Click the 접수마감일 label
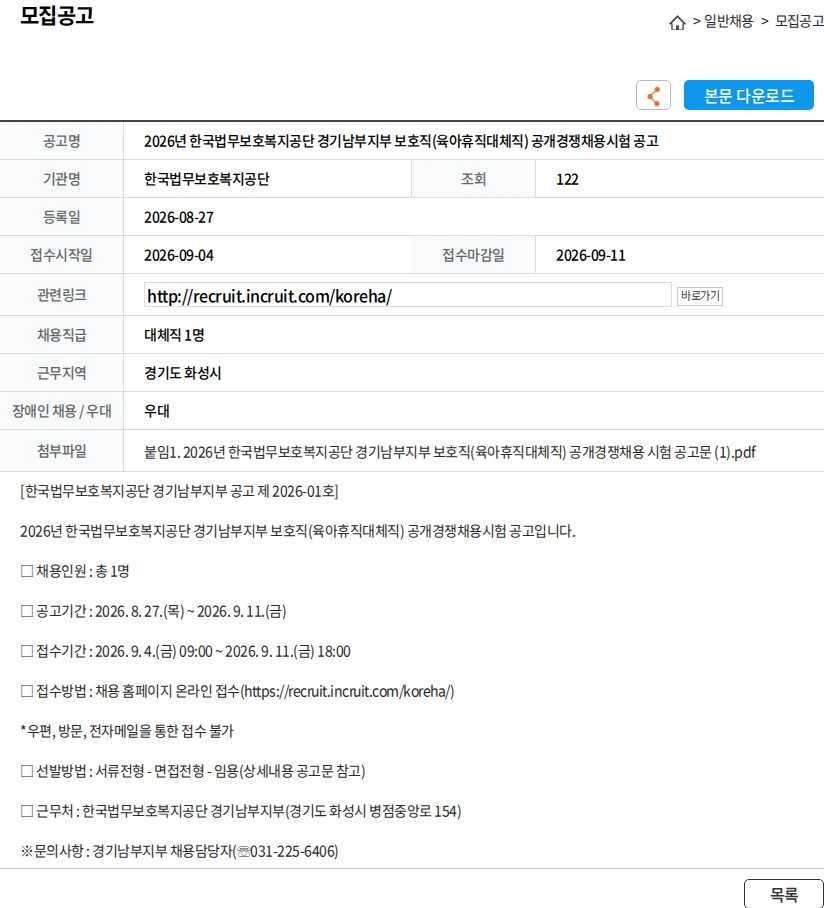This screenshot has height=908, width=824. (x=473, y=255)
